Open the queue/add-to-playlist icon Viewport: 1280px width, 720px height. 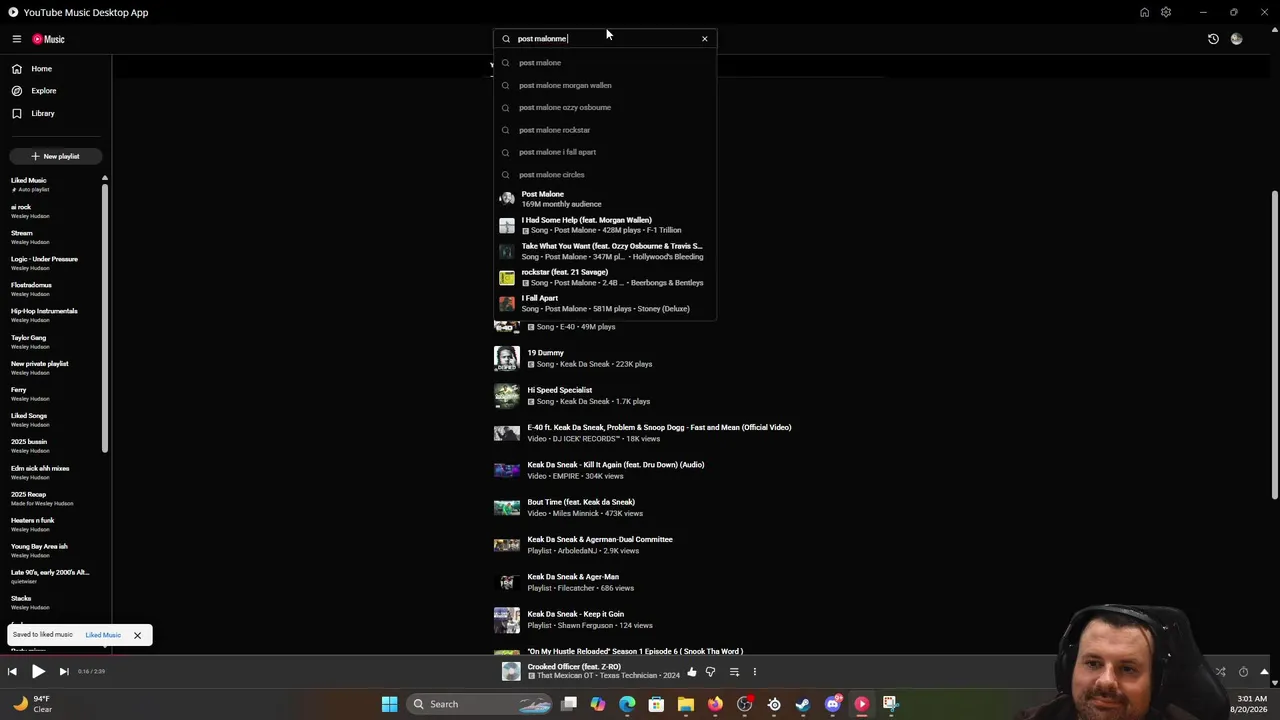click(x=734, y=672)
